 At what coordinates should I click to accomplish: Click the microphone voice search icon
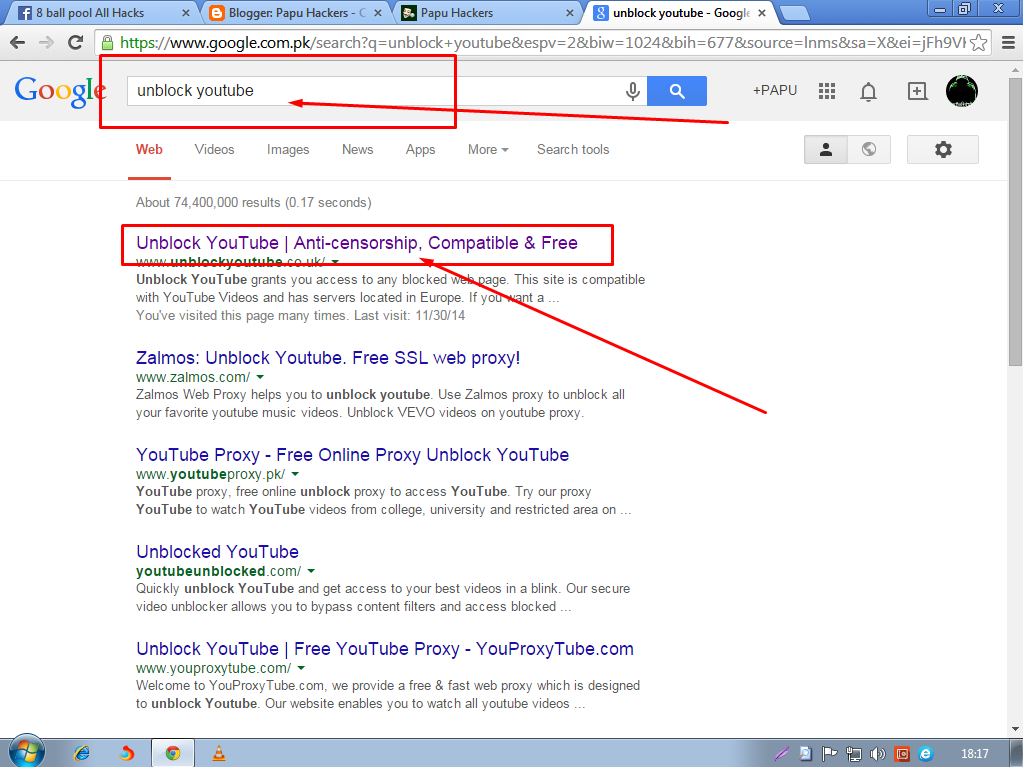tap(632, 91)
